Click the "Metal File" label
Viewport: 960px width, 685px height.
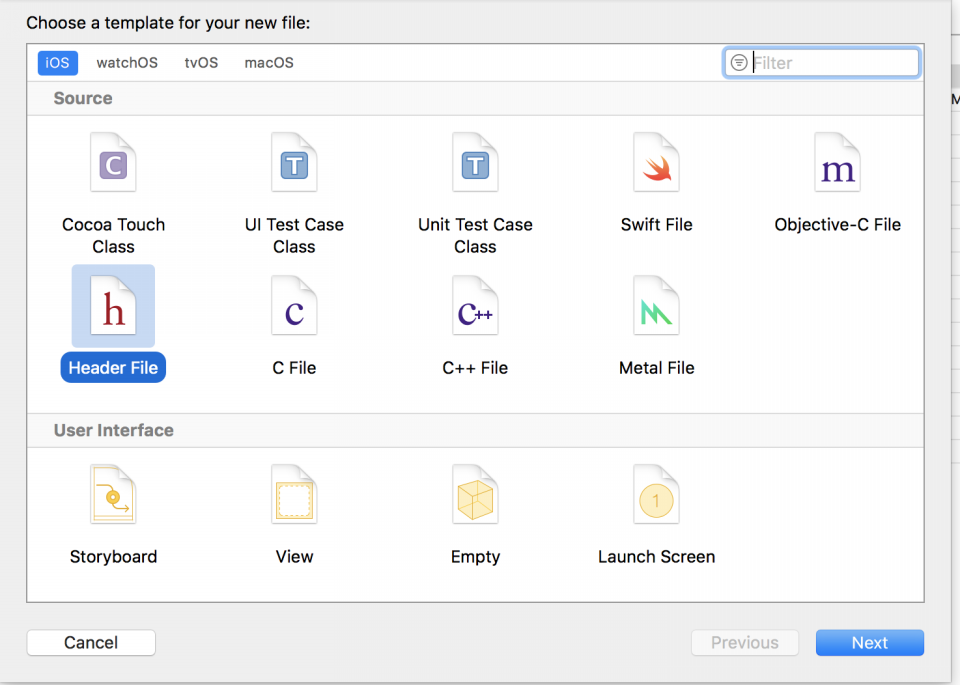[x=656, y=368]
